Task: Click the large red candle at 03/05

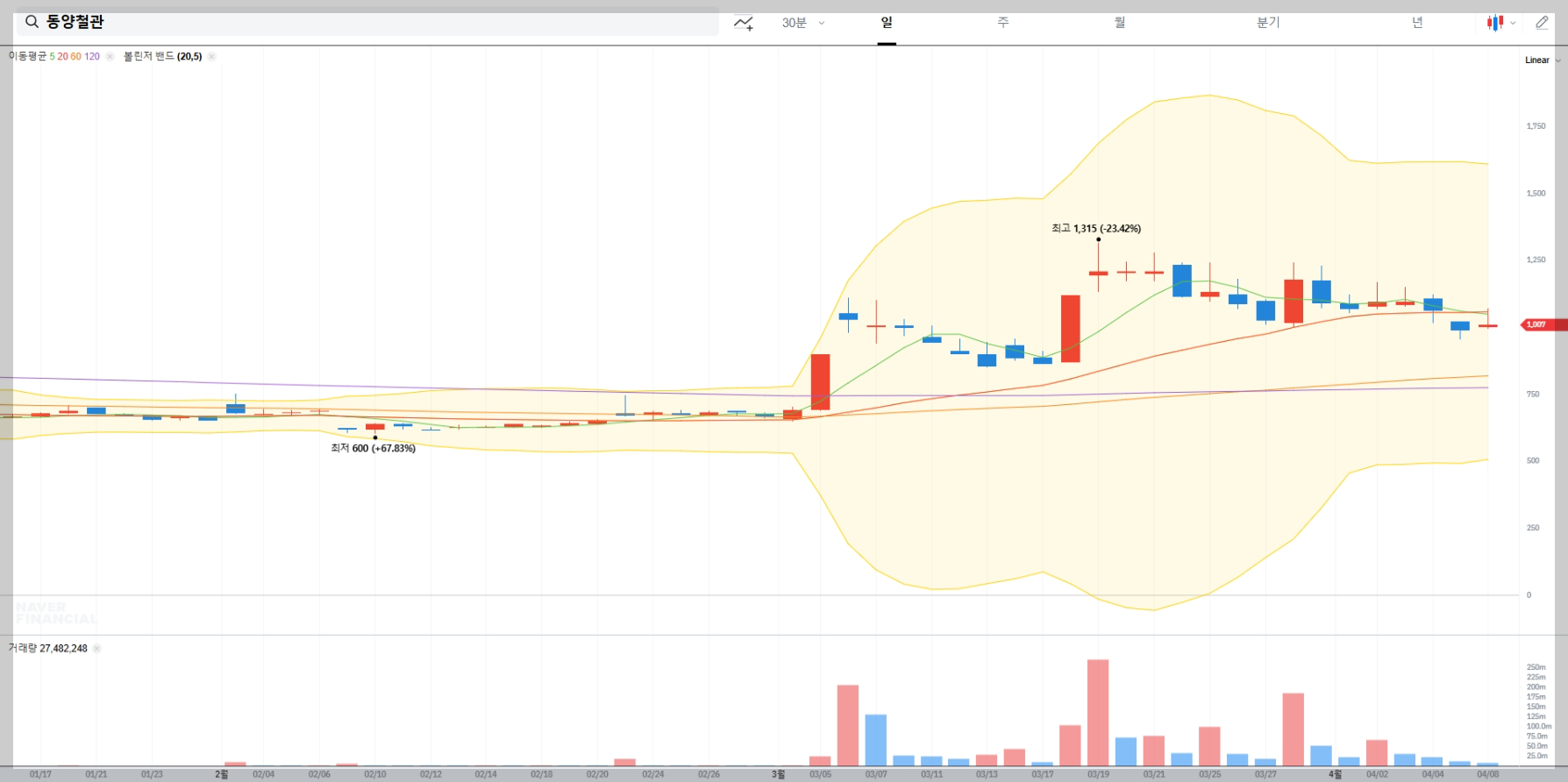Action: point(820,382)
